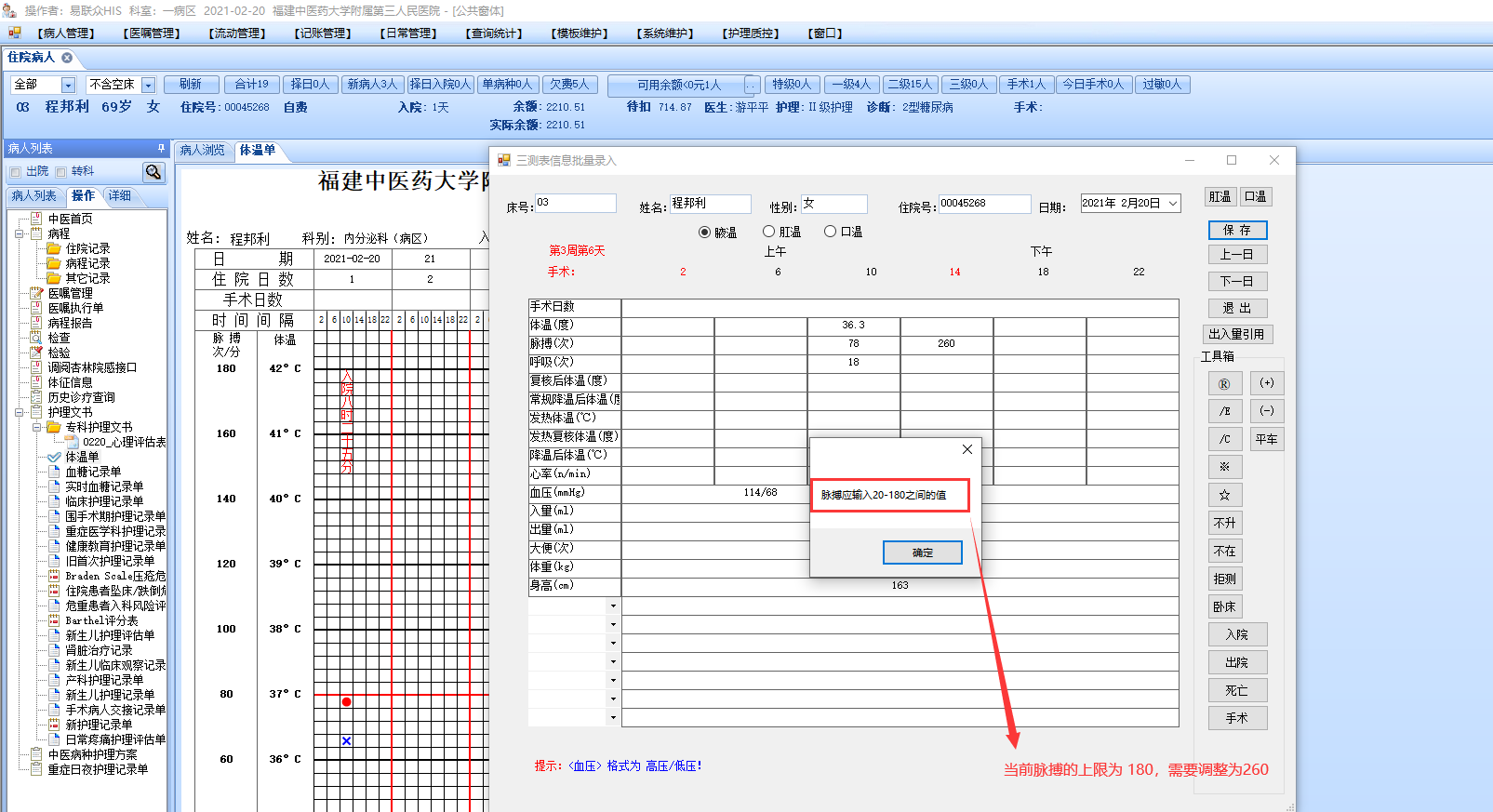Switch to the 病人浏览 tab
The height and width of the screenshot is (812, 1493).
click(203, 150)
